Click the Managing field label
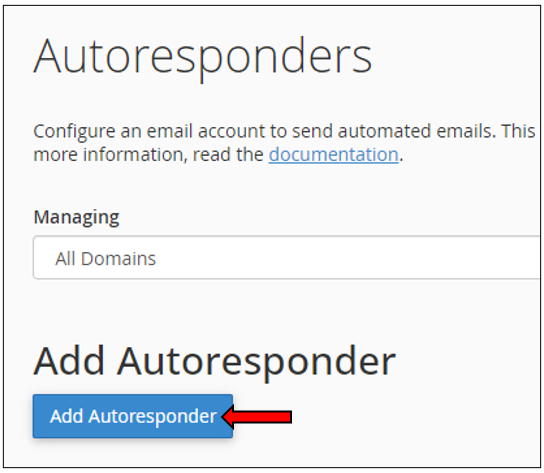Image resolution: width=544 pixels, height=473 pixels. click(76, 217)
